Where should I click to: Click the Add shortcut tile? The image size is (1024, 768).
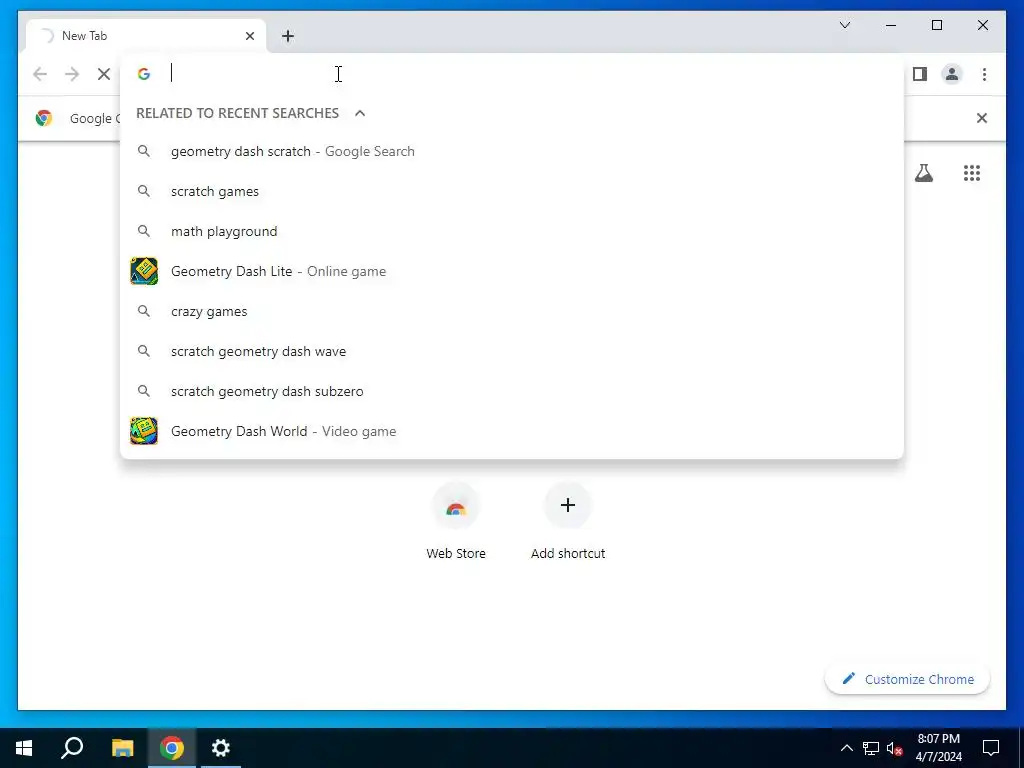568,521
